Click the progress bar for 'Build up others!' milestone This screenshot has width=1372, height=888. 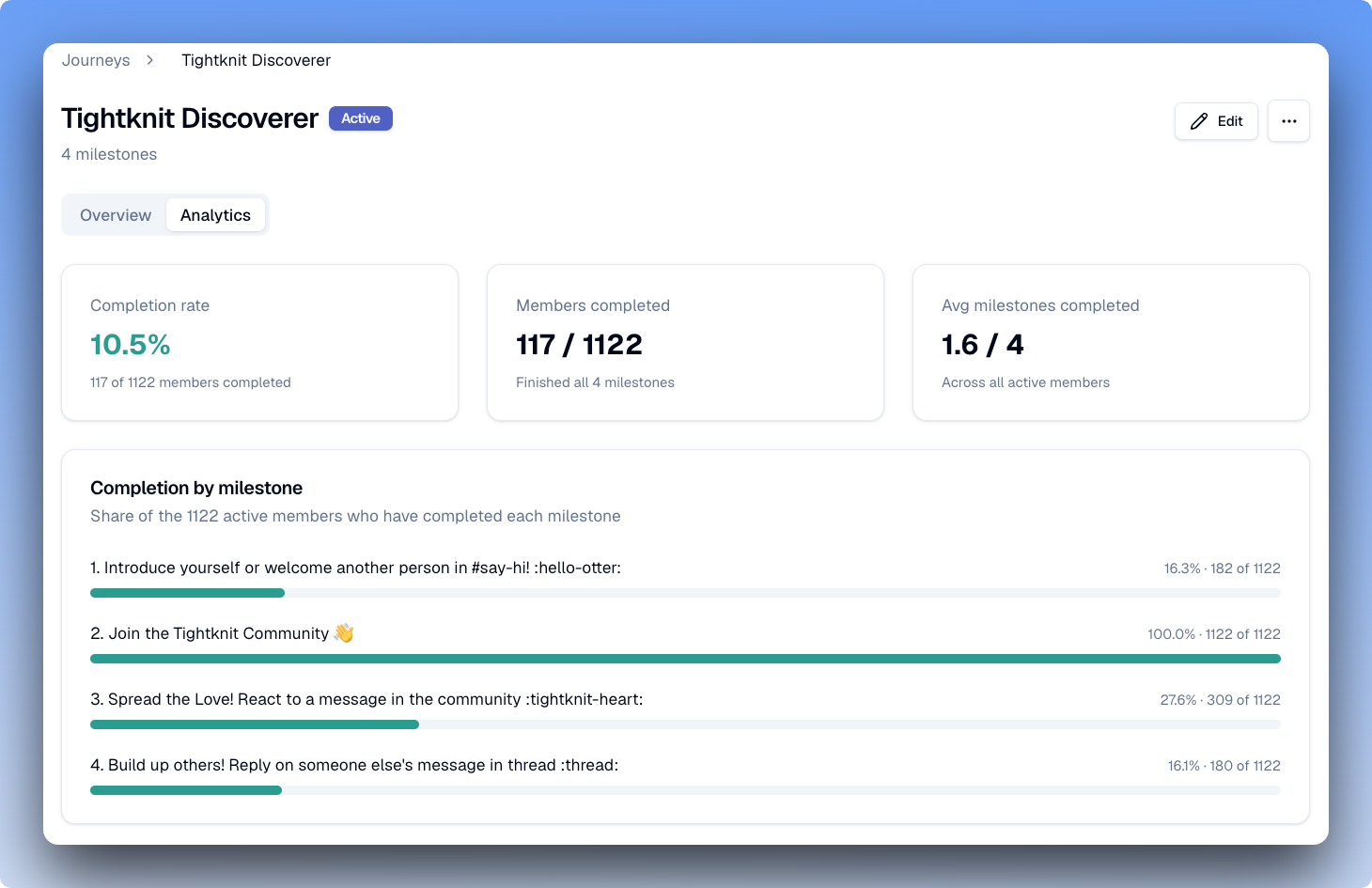[x=685, y=790]
